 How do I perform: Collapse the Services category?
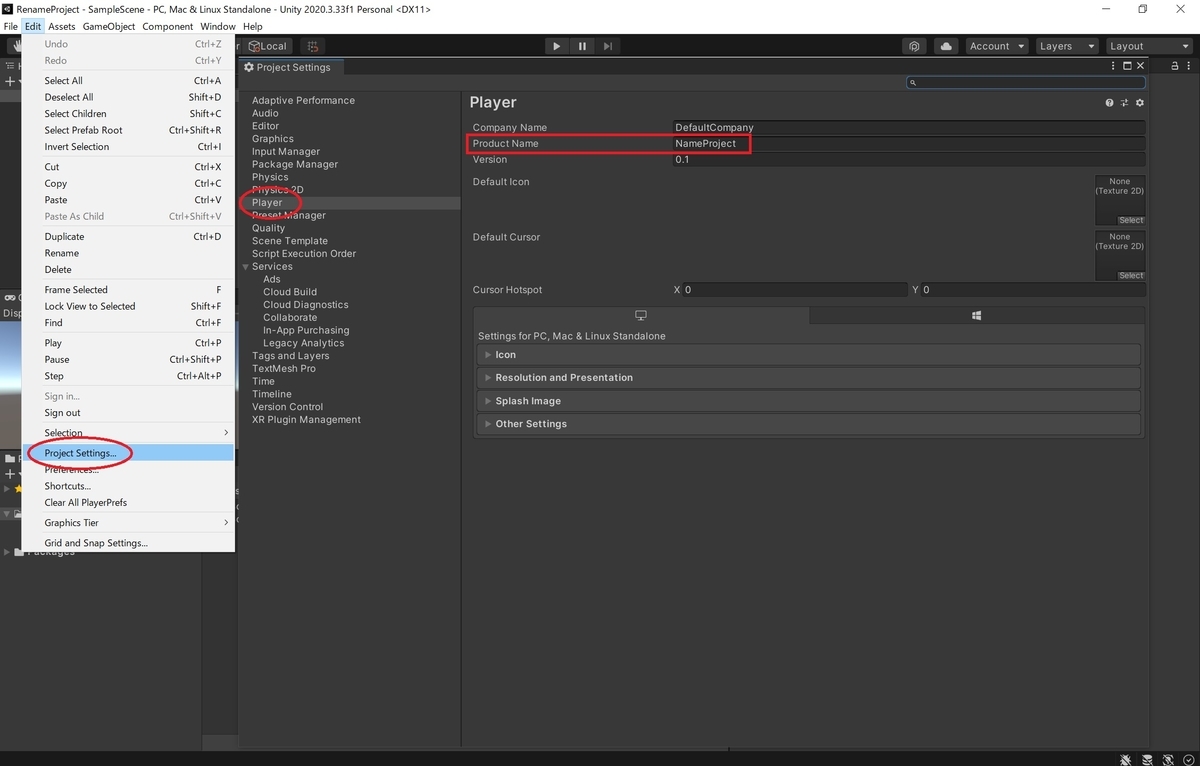(x=246, y=267)
